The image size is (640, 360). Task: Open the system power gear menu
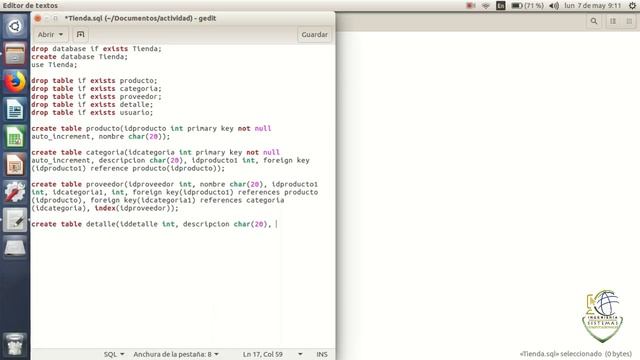click(x=632, y=6)
